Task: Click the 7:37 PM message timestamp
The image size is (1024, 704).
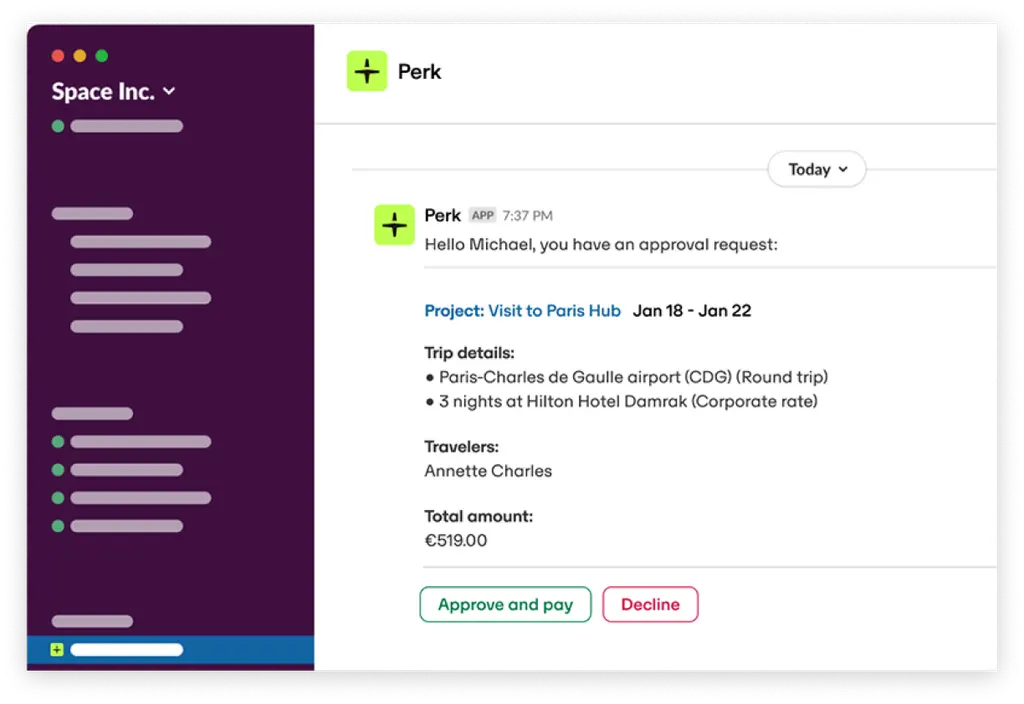Action: click(x=527, y=216)
